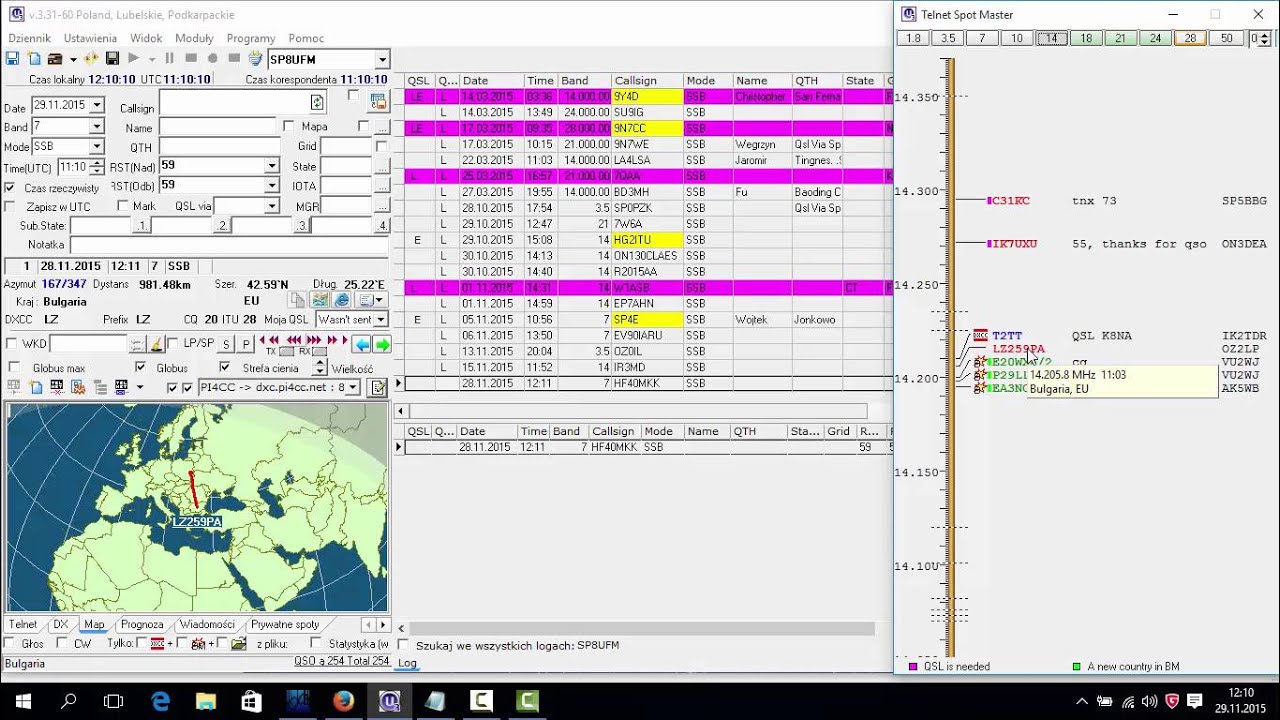The width and height of the screenshot is (1280, 720).
Task: Open the Date dropdown
Action: click(97, 105)
